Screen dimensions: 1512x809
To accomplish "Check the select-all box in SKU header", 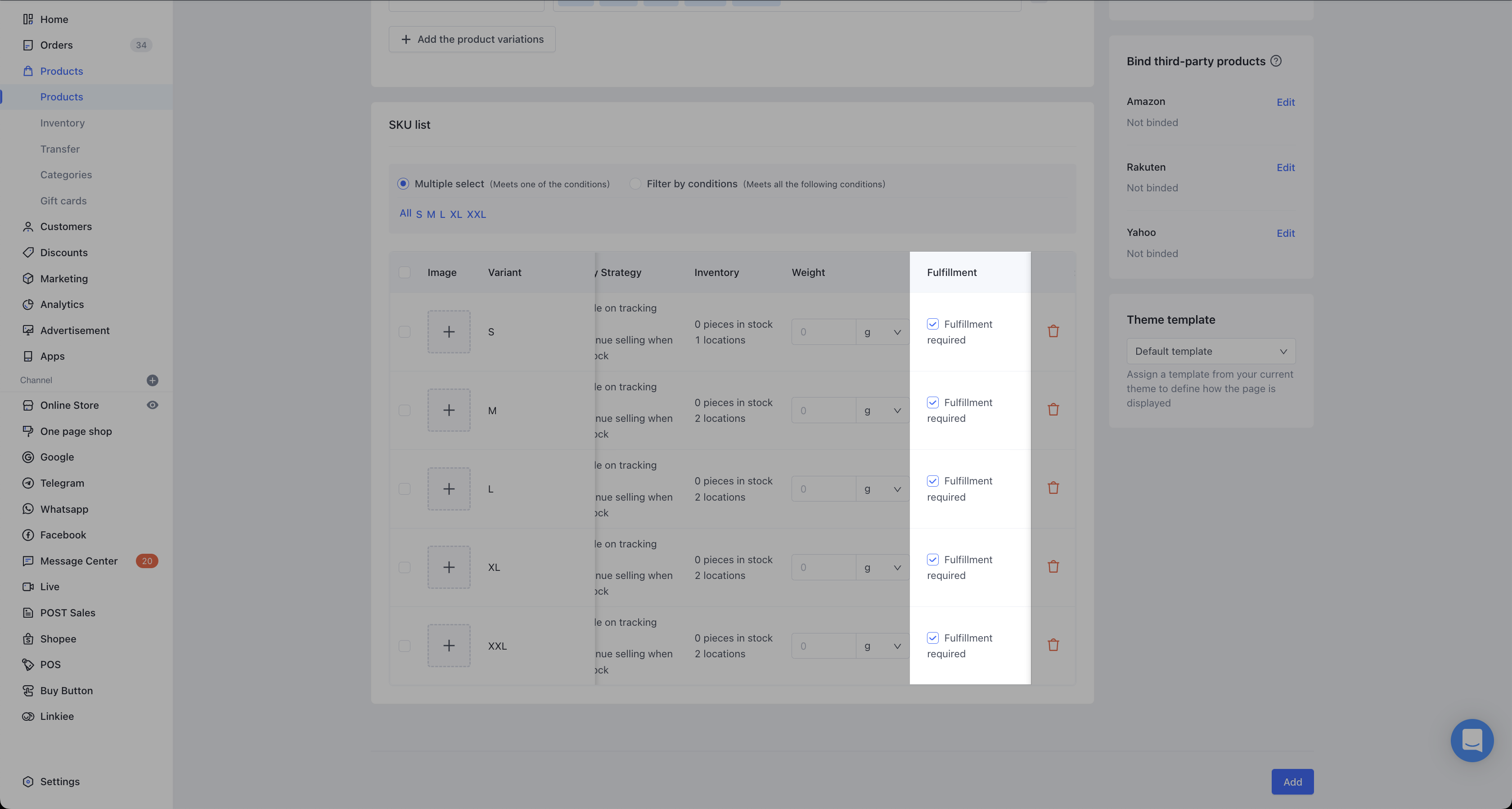I will 405,272.
